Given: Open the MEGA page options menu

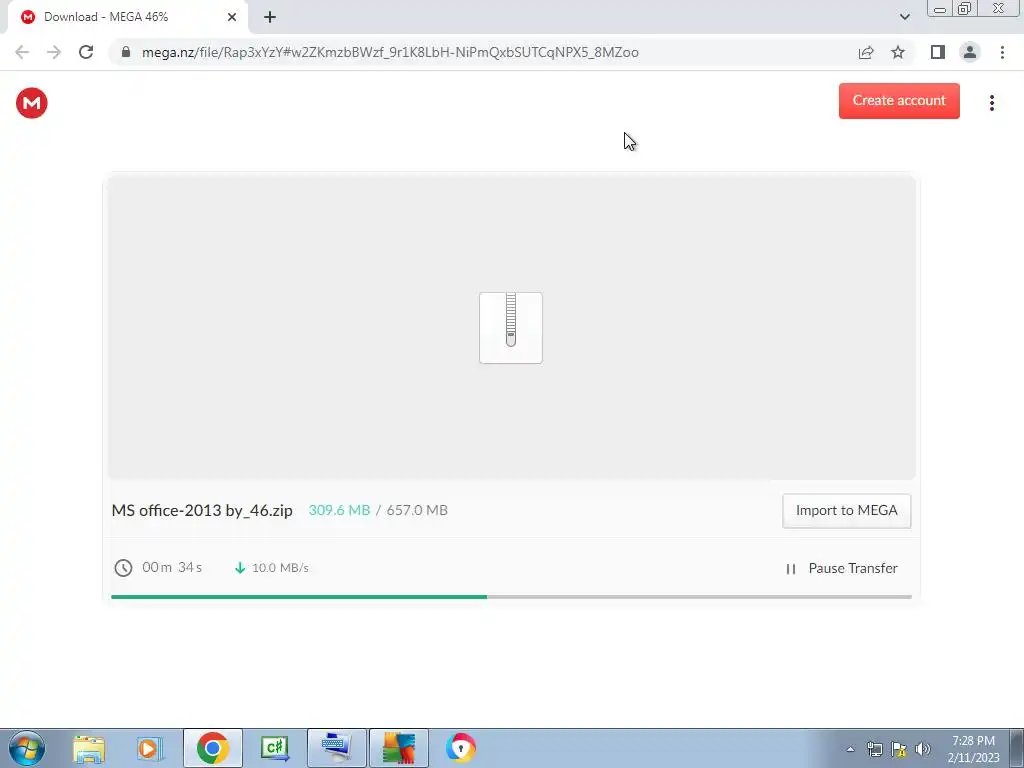Looking at the screenshot, I should (x=991, y=103).
